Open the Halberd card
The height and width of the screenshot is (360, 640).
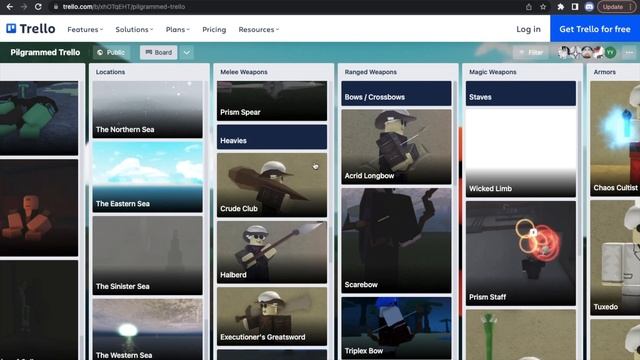tap(272, 252)
